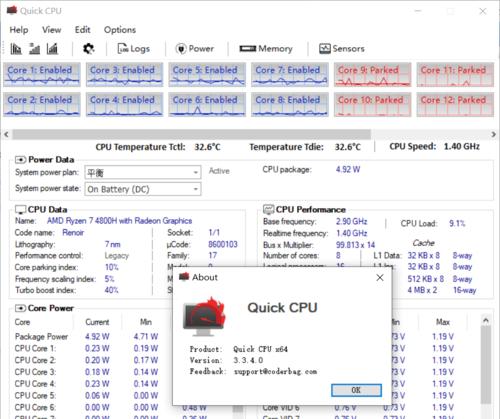Image resolution: width=500 pixels, height=419 pixels.
Task: Open the System power plan dropdown
Action: (x=143, y=172)
